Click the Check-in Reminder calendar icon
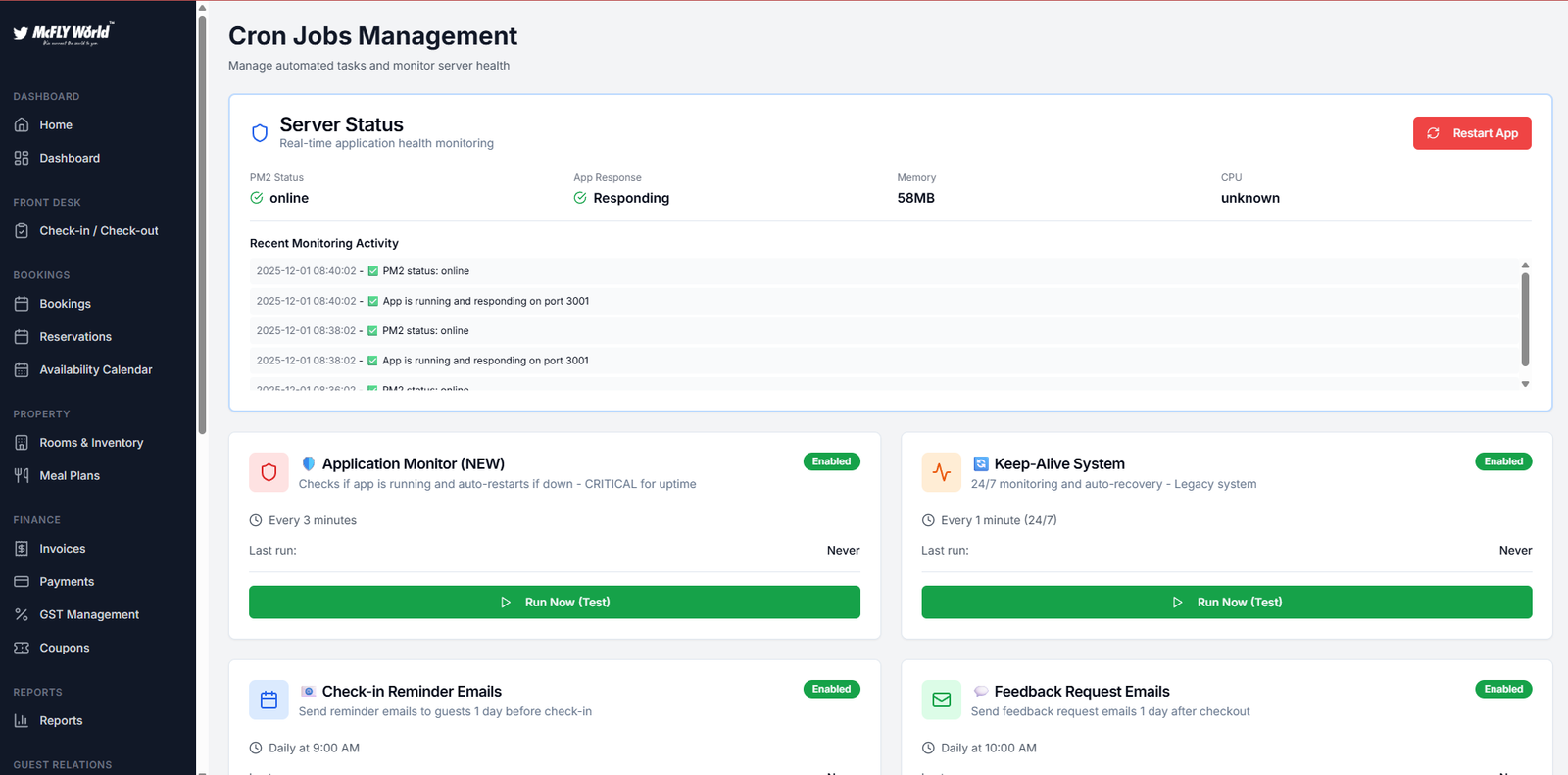Viewport: 1568px width, 775px height. tap(269, 700)
